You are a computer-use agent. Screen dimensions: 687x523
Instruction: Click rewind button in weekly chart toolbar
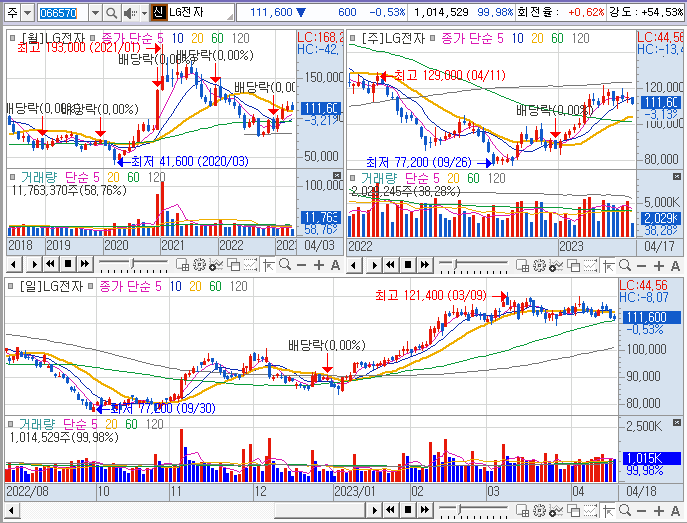390,265
